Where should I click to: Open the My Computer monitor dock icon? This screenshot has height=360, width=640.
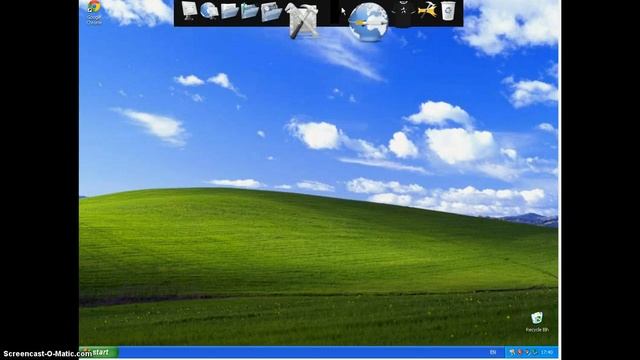tap(189, 10)
